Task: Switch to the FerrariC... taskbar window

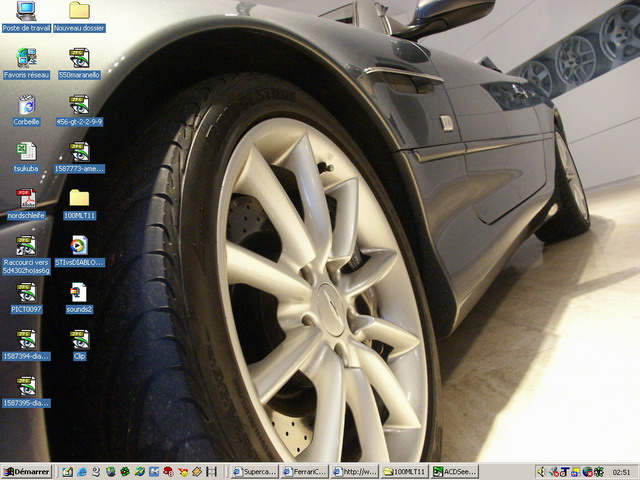Action: (x=304, y=472)
